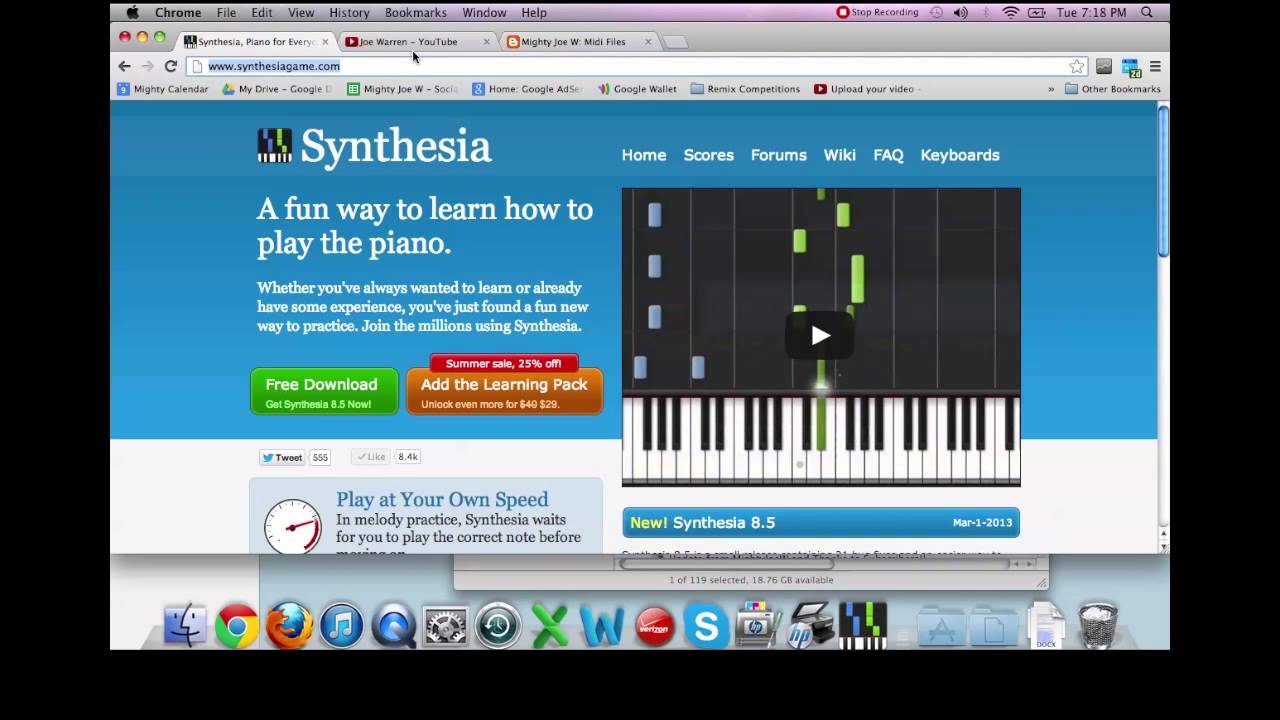Open the File menu
The width and height of the screenshot is (1280, 720).
(226, 12)
